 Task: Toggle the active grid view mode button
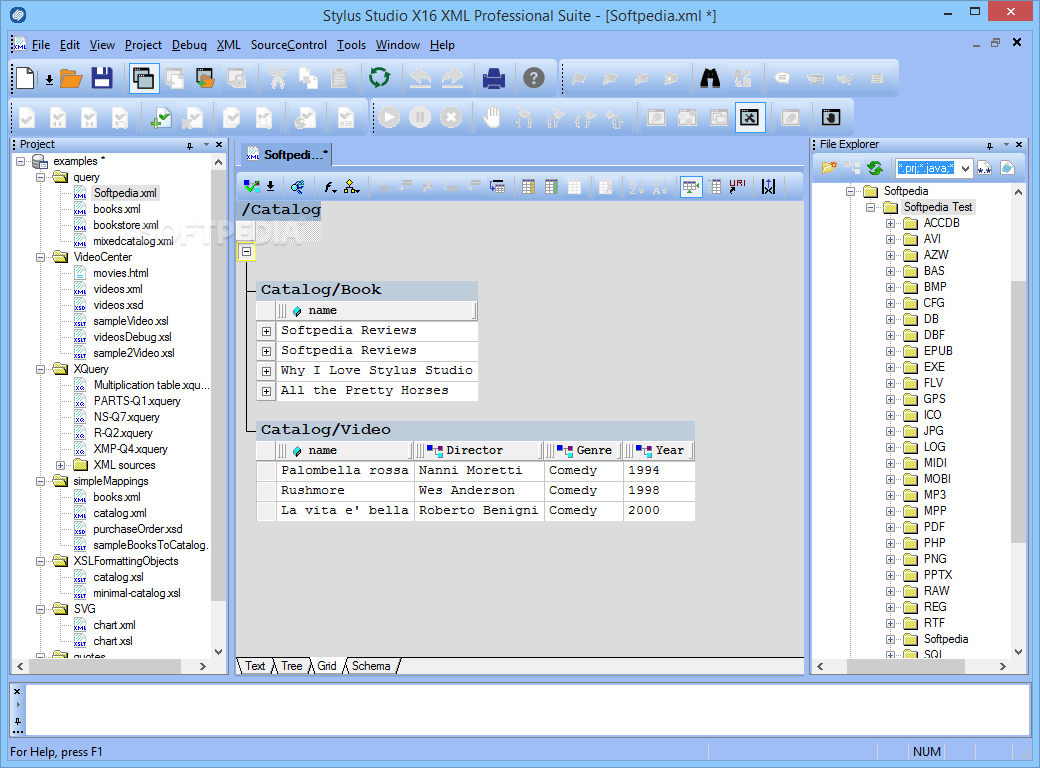pos(690,187)
